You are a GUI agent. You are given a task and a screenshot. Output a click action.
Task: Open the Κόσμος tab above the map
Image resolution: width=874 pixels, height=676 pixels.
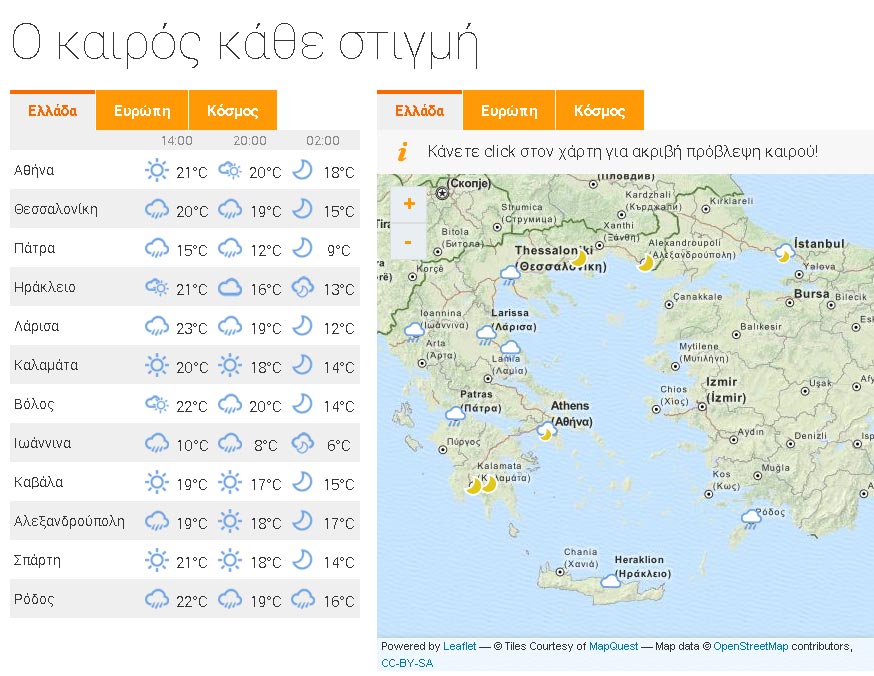[599, 110]
